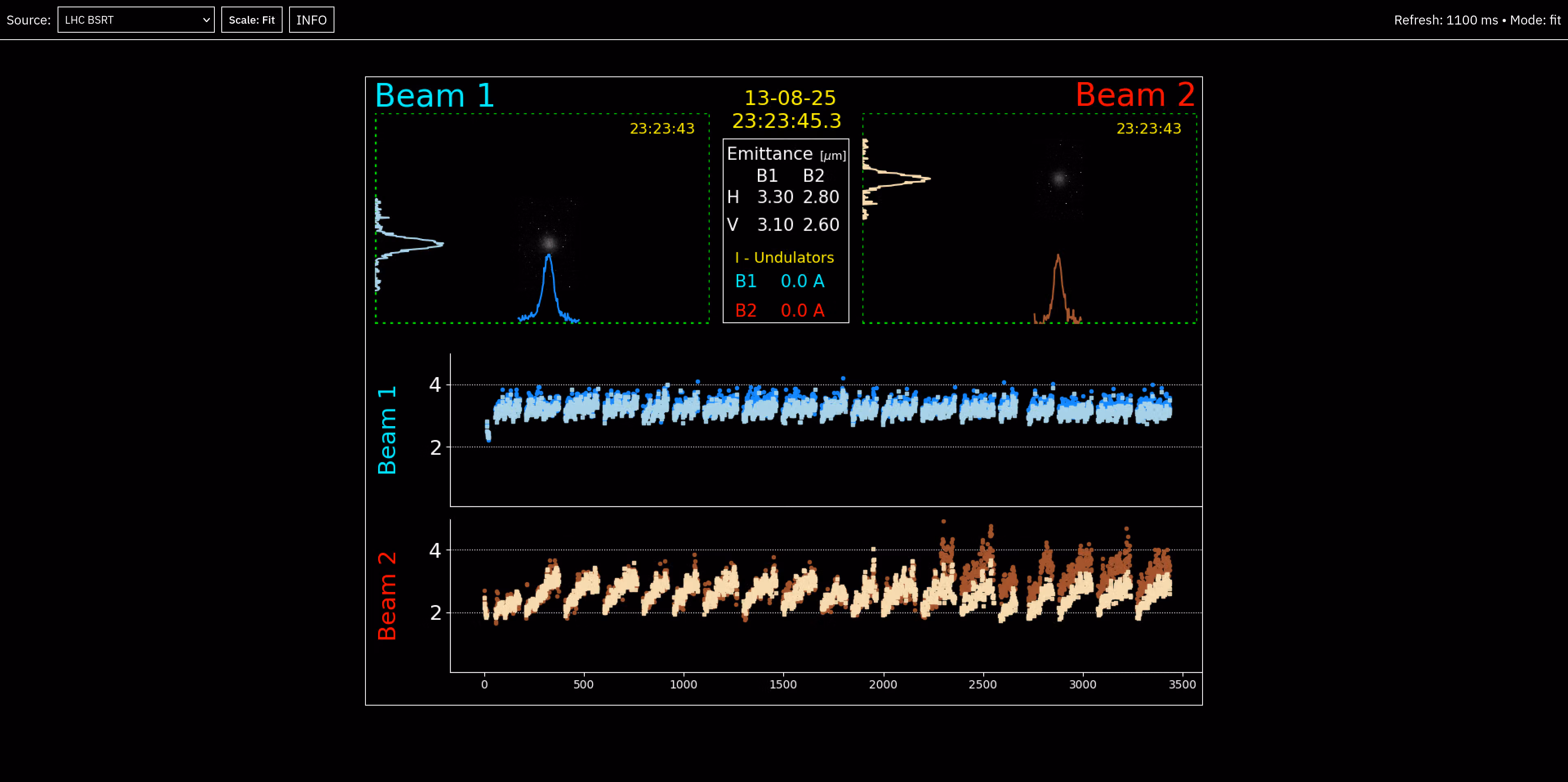Toggle the Scale: Fit button
The width and height of the screenshot is (1568, 782).
252,20
